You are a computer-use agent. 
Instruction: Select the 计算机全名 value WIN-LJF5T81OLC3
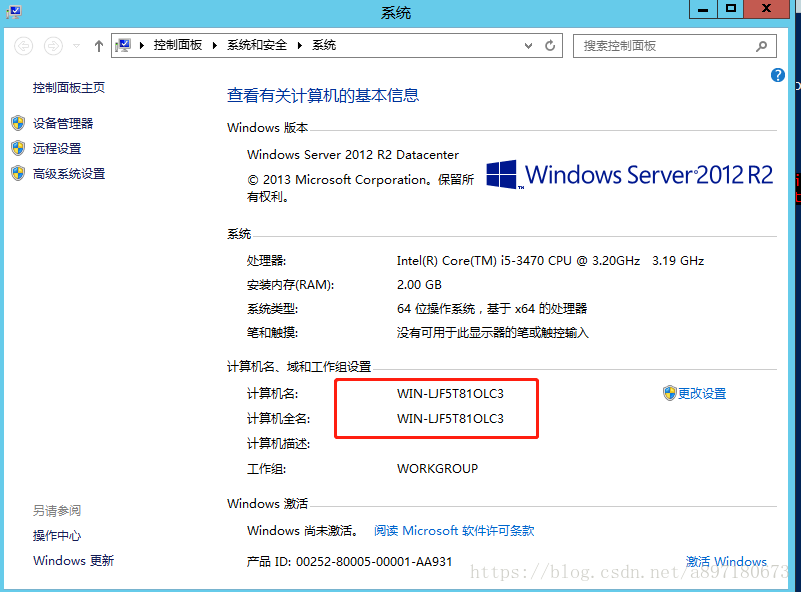pyautogui.click(x=450, y=419)
